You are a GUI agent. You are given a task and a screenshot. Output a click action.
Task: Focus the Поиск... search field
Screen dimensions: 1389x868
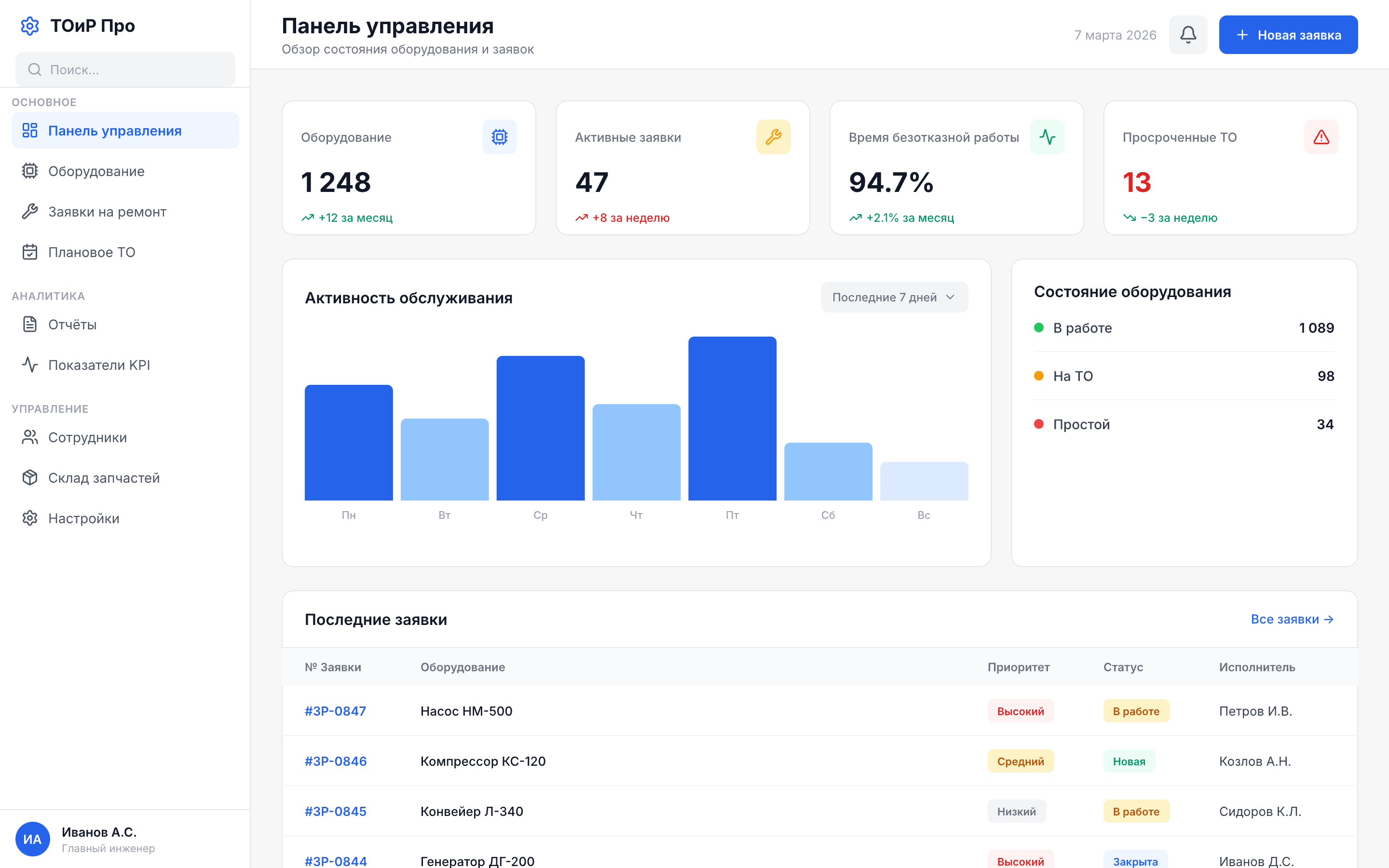[x=125, y=69]
